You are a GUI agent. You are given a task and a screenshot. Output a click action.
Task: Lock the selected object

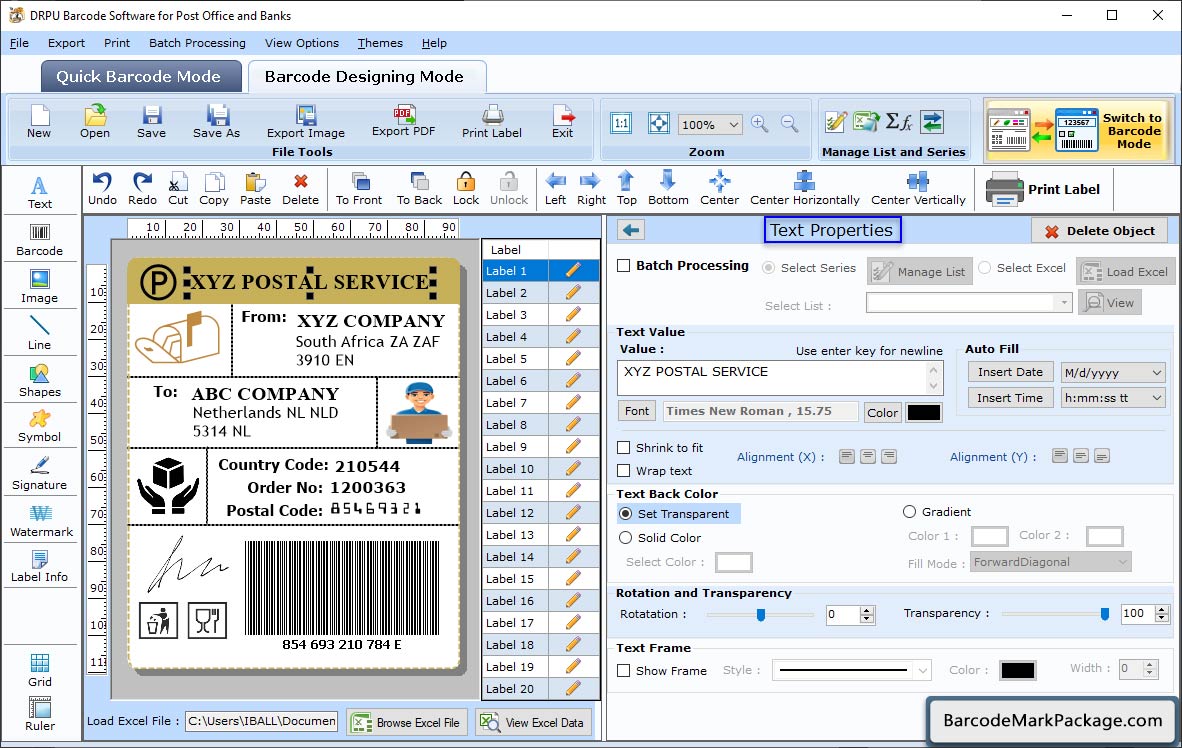tap(466, 189)
